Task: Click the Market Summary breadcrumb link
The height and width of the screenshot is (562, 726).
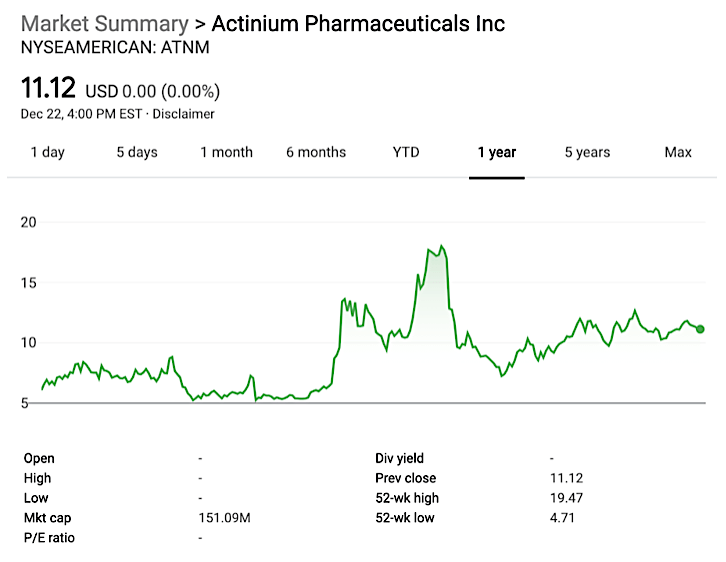Action: (x=104, y=24)
